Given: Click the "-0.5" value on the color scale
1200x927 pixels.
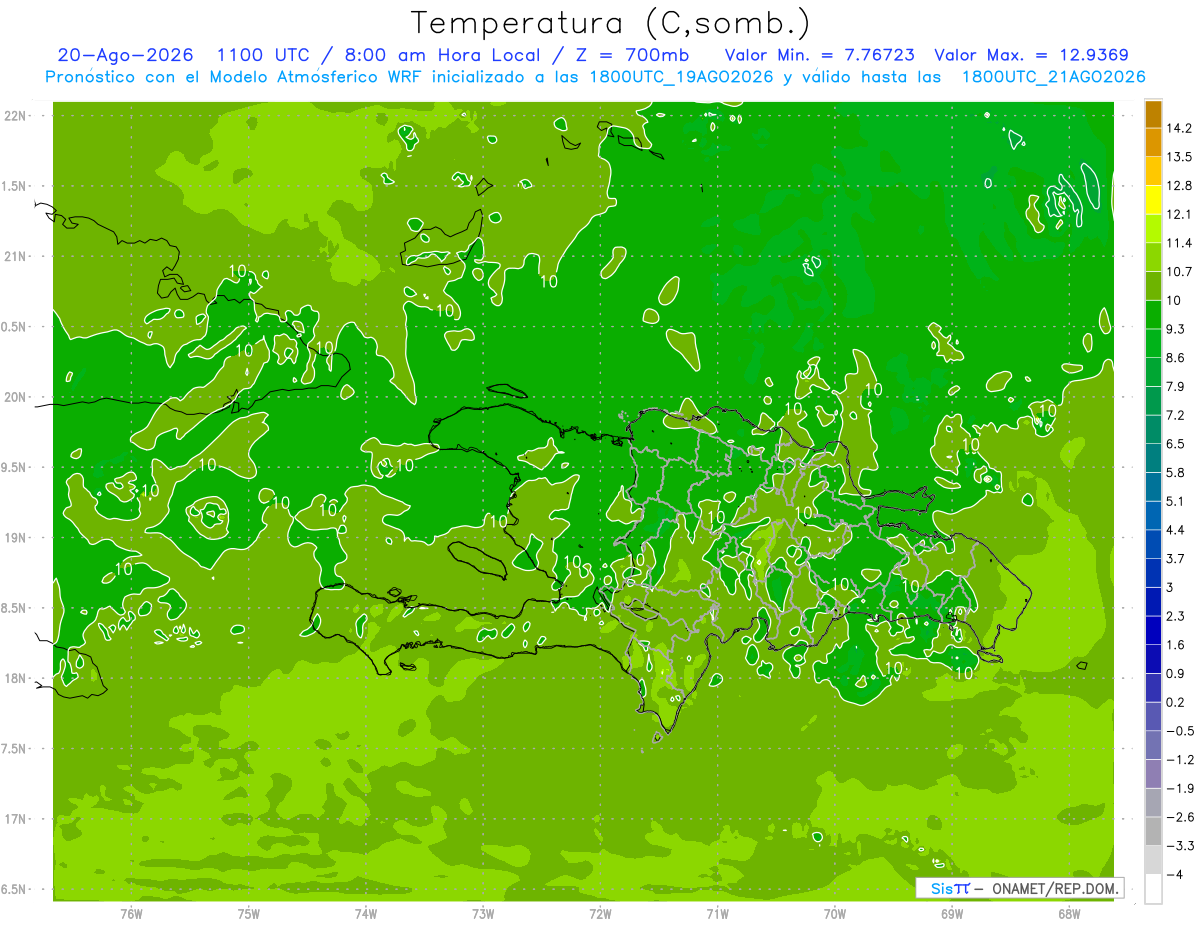Looking at the screenshot, I should 1179,731.
